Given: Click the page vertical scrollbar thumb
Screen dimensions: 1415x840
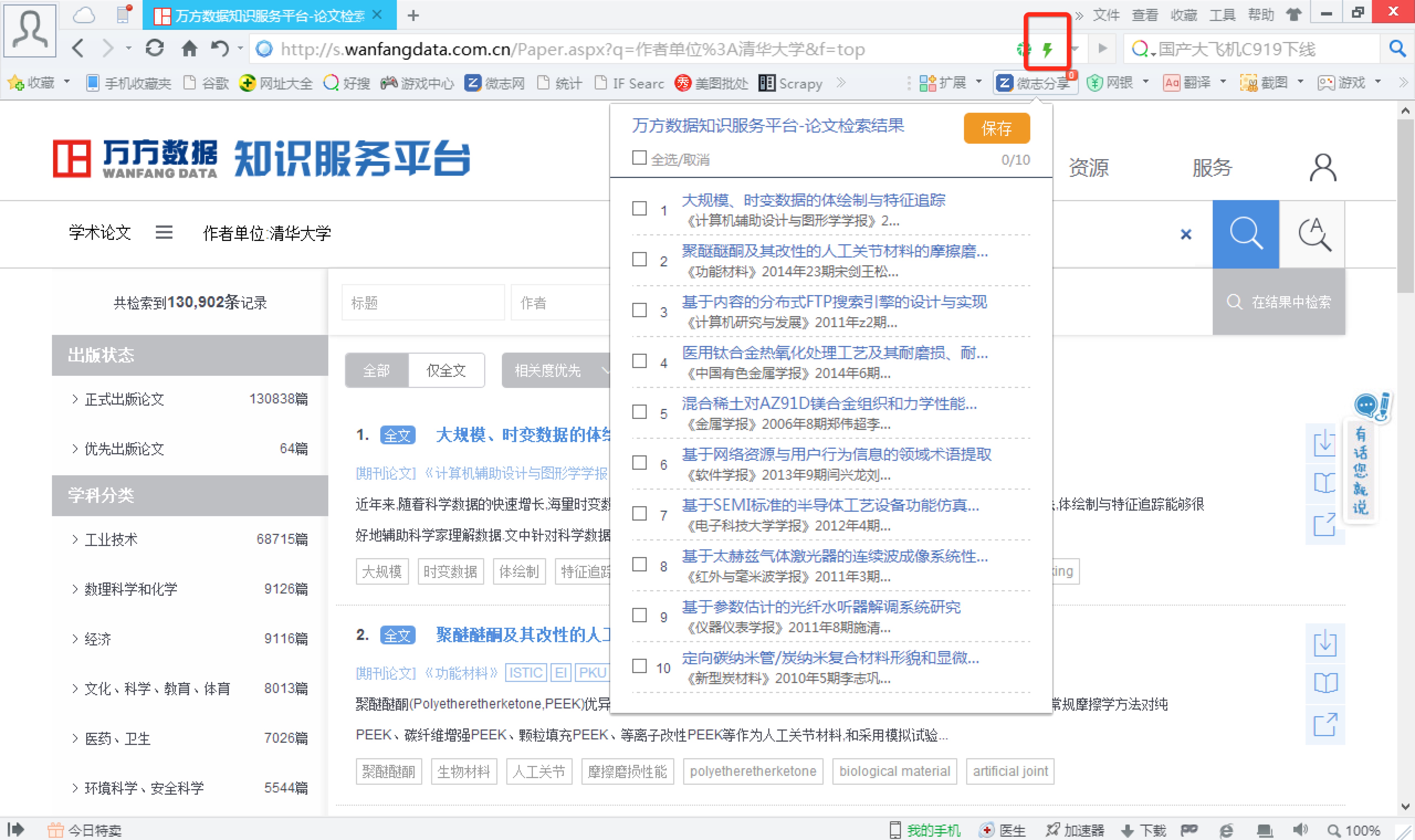Looking at the screenshot, I should [x=1405, y=206].
